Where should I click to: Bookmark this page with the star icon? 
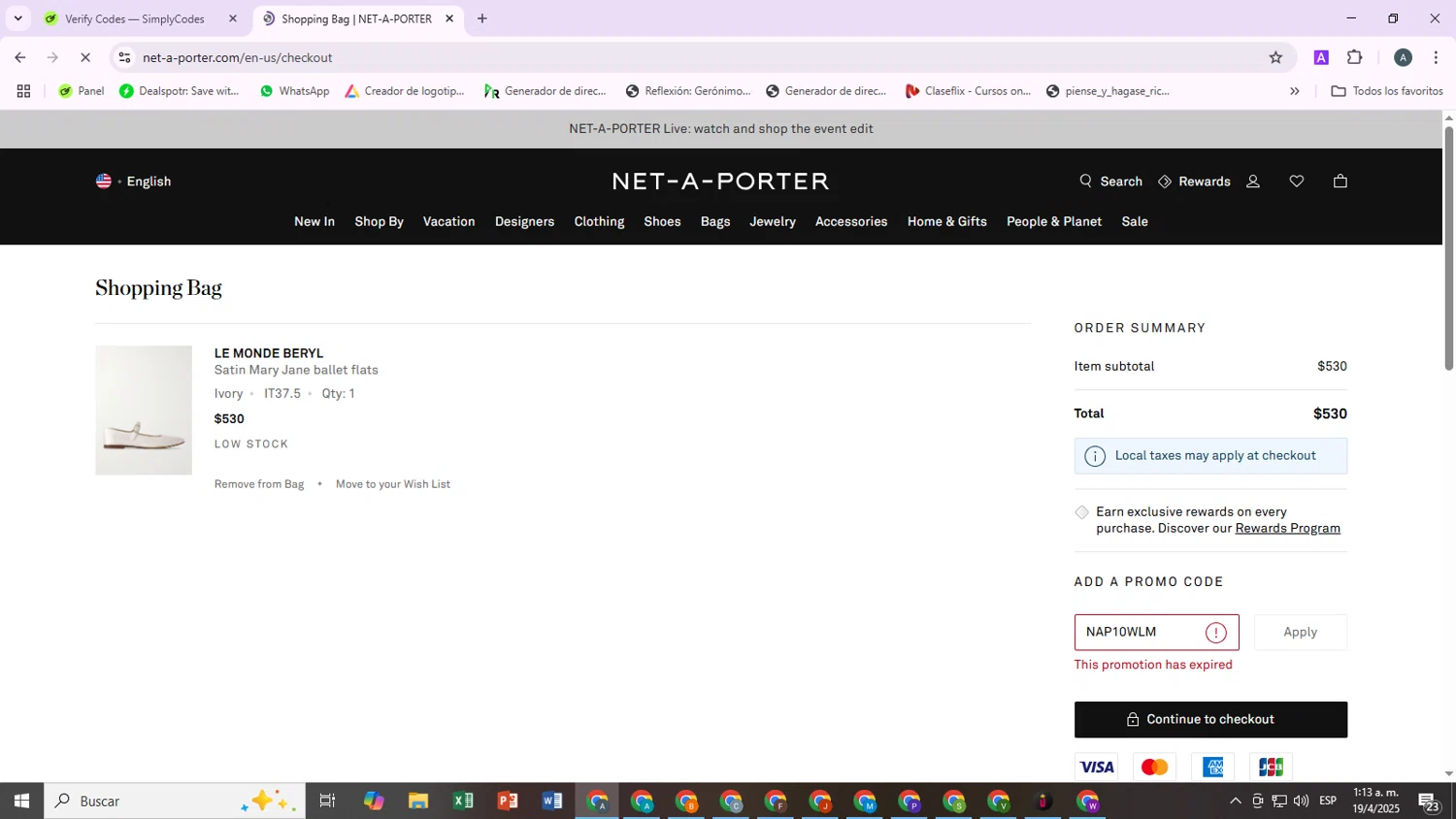[x=1275, y=58]
